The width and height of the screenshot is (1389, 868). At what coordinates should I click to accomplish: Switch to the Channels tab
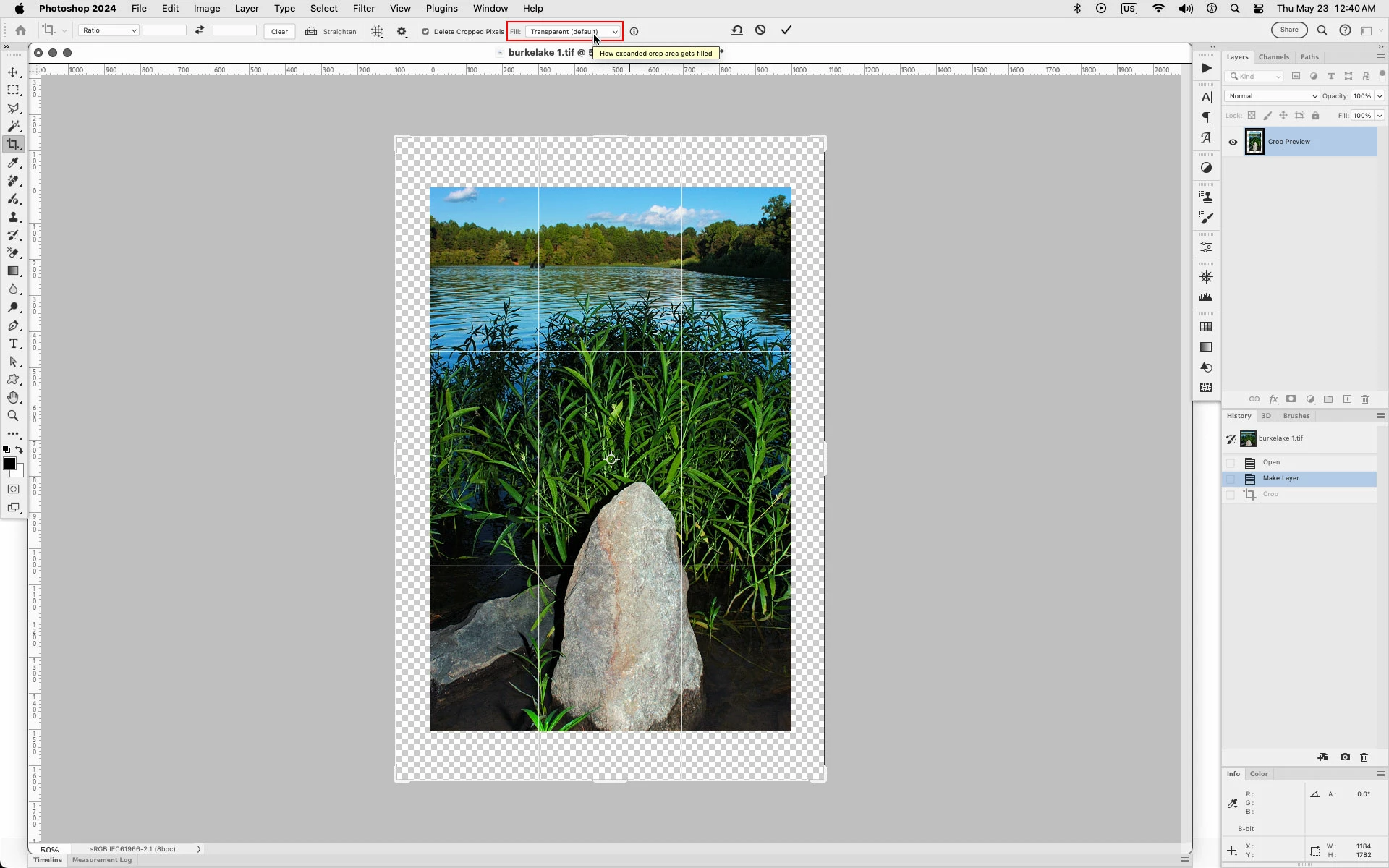(1273, 57)
